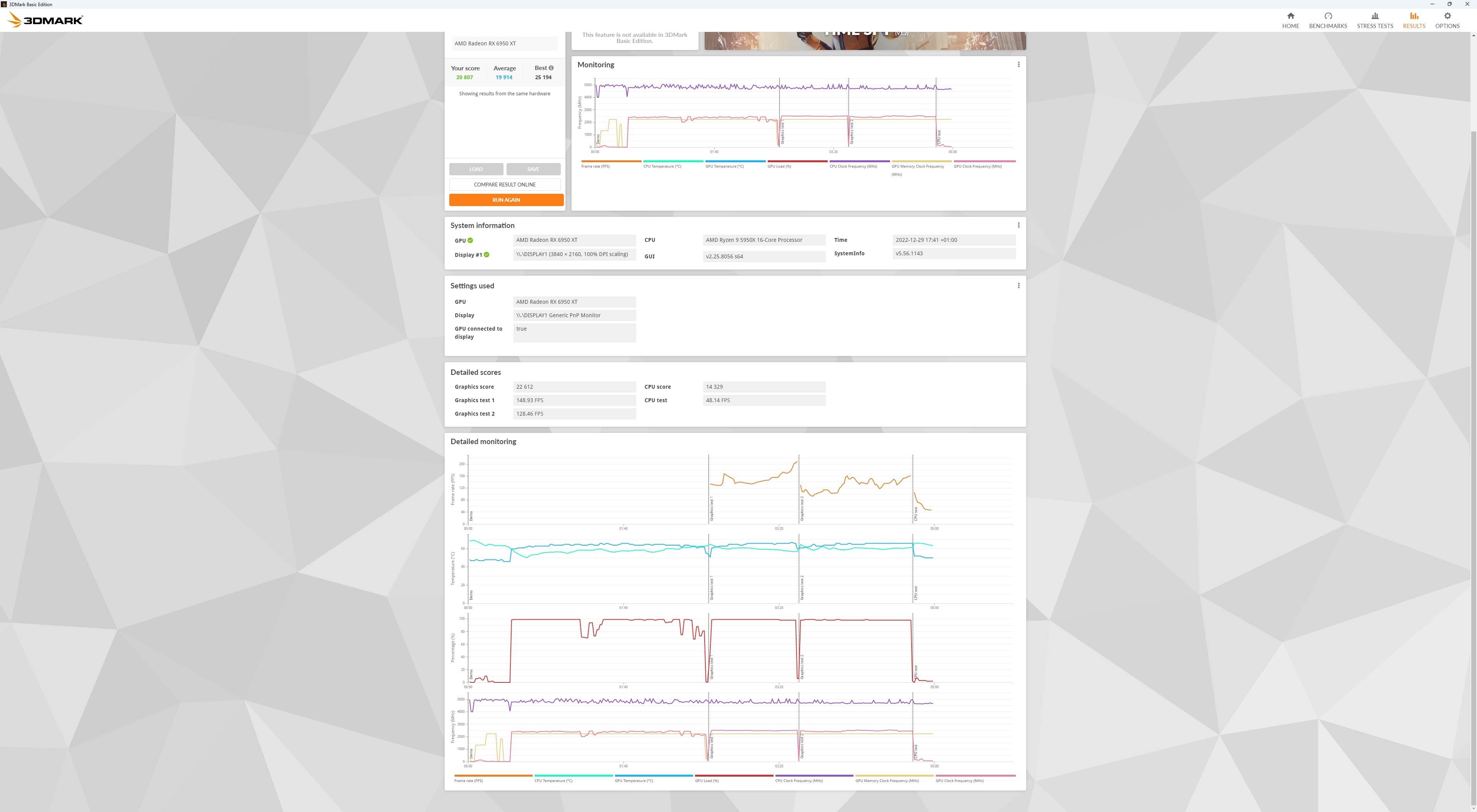Click the green Display #1 checkmark icon
Image resolution: width=1477 pixels, height=812 pixels.
click(x=486, y=255)
